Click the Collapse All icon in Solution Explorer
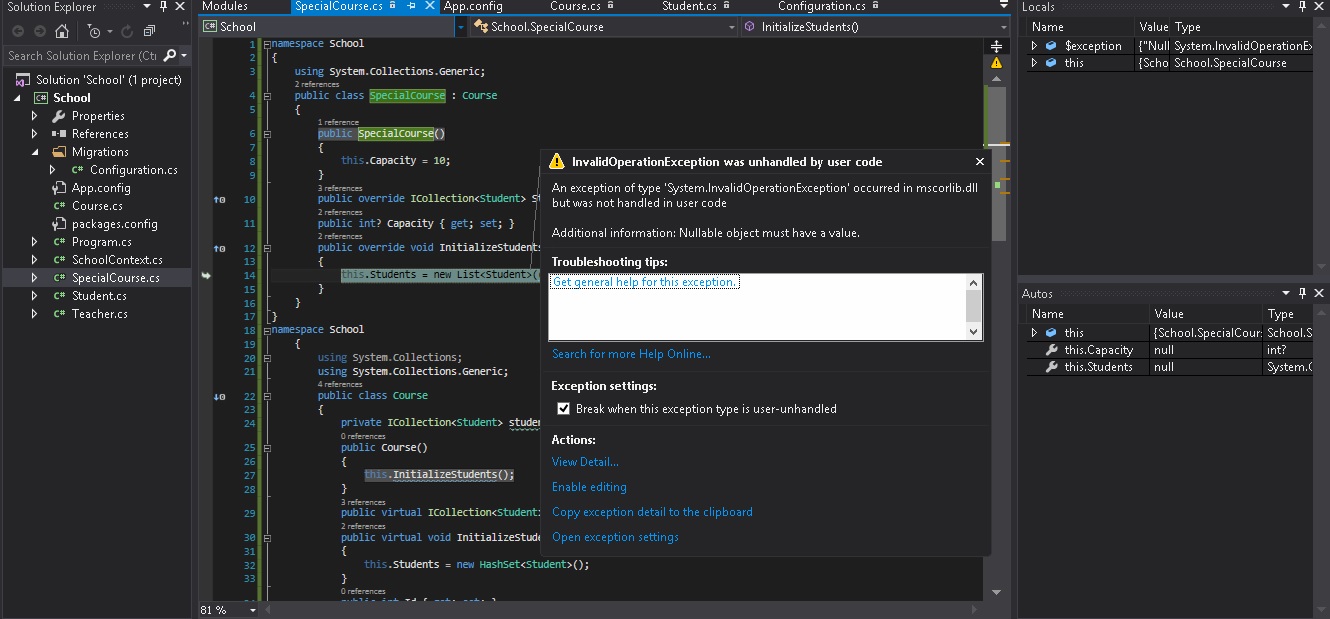This screenshot has height=619, width=1330. pos(149,31)
